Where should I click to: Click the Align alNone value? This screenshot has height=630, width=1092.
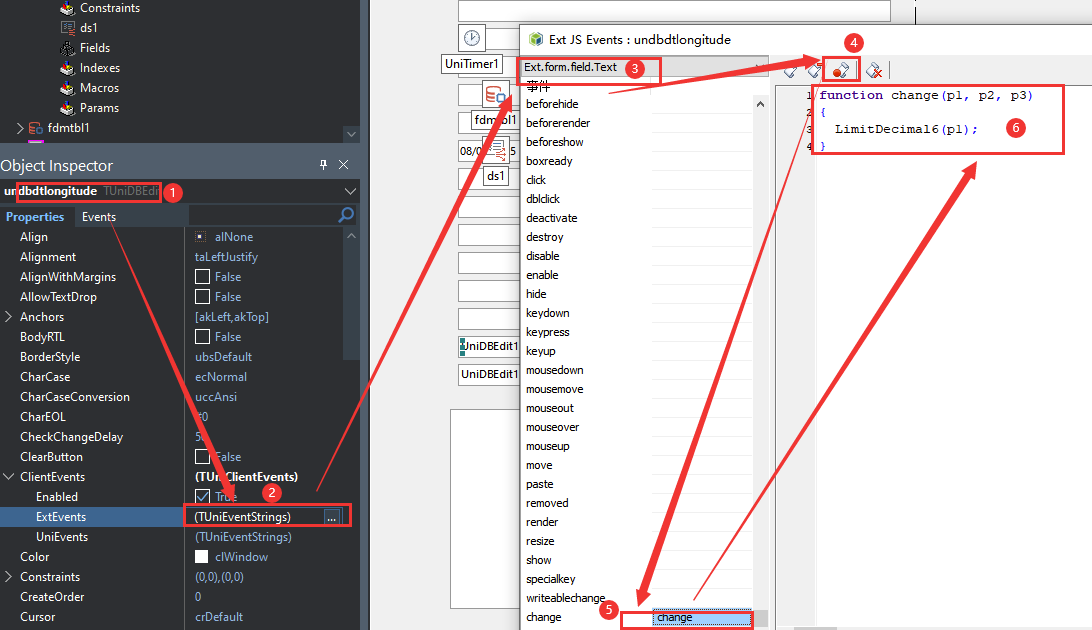[233, 237]
